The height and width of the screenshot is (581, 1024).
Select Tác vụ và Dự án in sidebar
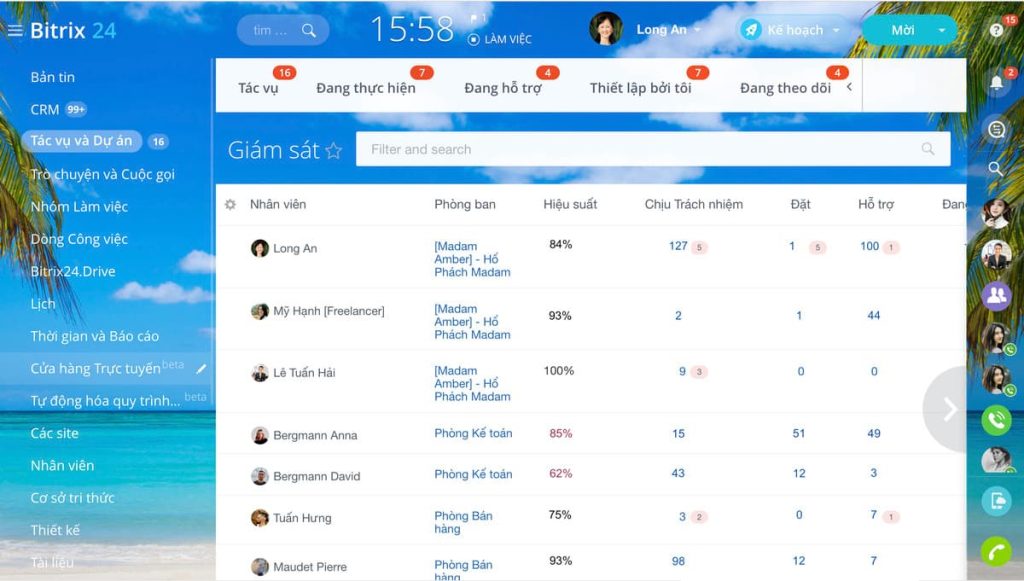tap(81, 141)
